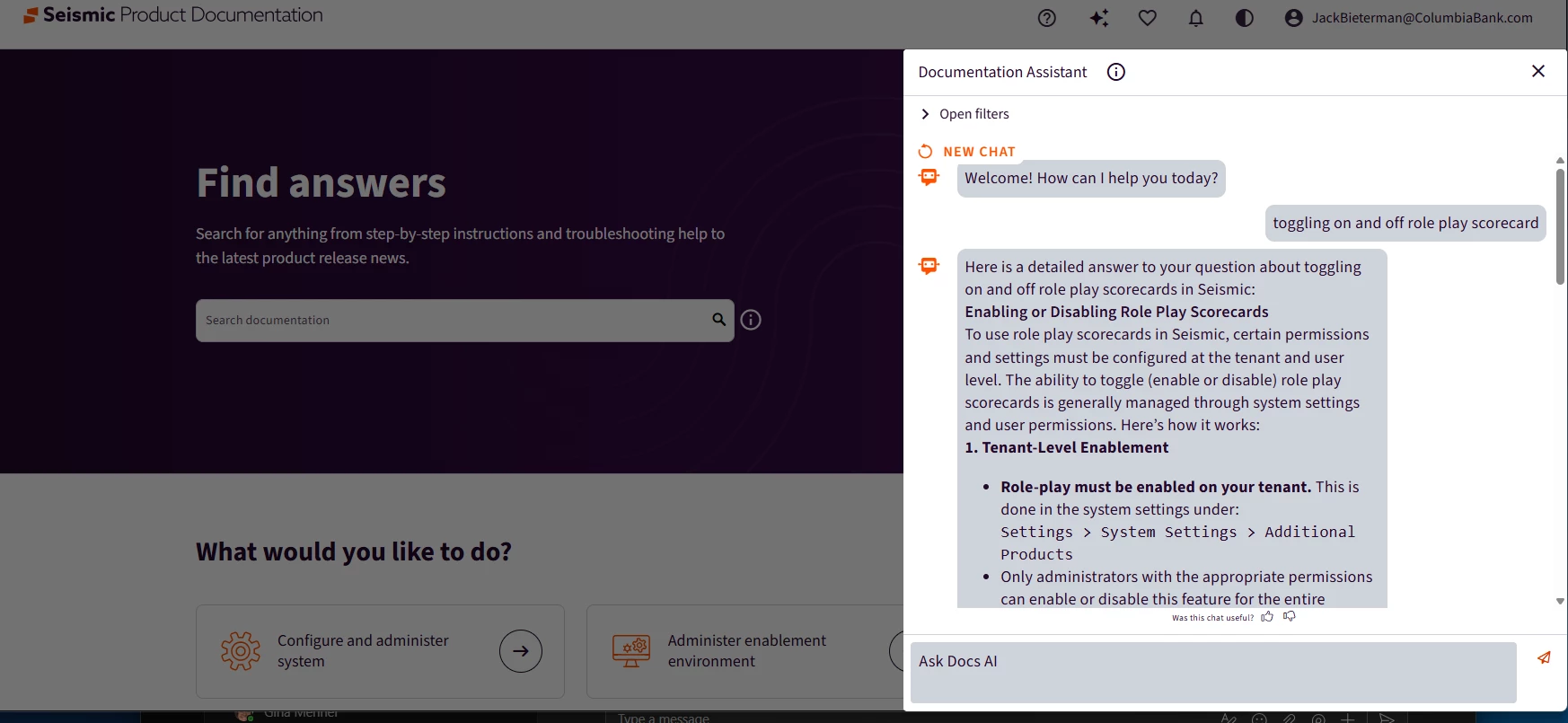
Task: Click the bot avatar beside the welcome message
Action: 929,177
